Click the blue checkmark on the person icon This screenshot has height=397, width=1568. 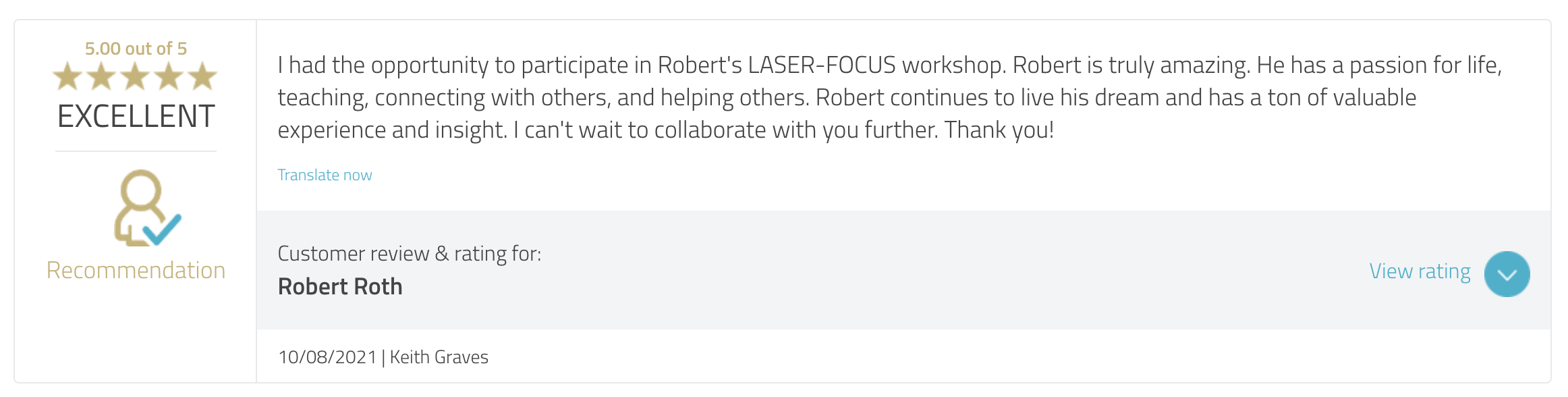(163, 230)
